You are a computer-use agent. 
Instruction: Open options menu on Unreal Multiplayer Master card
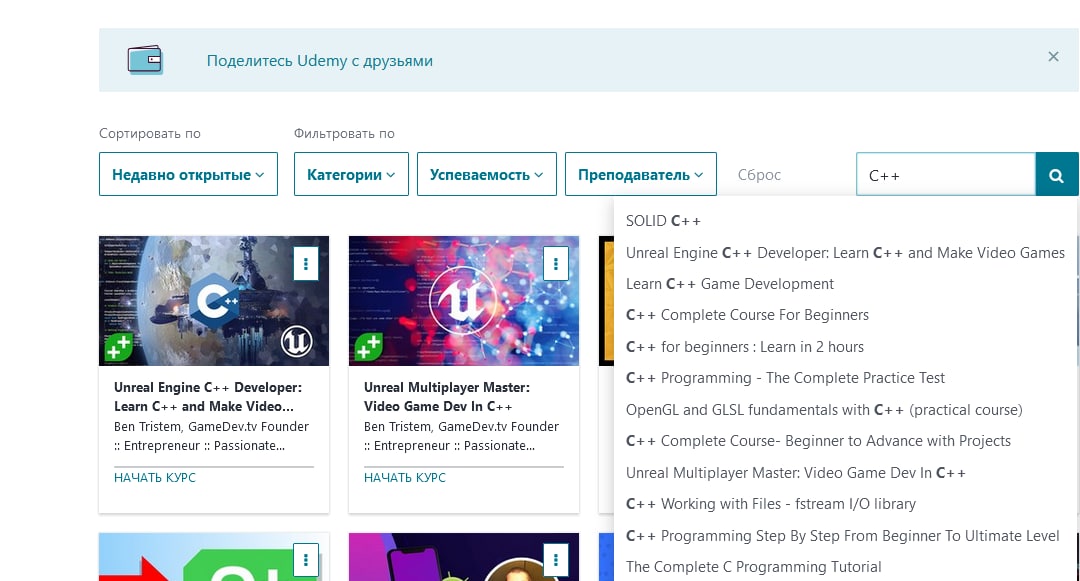556,264
